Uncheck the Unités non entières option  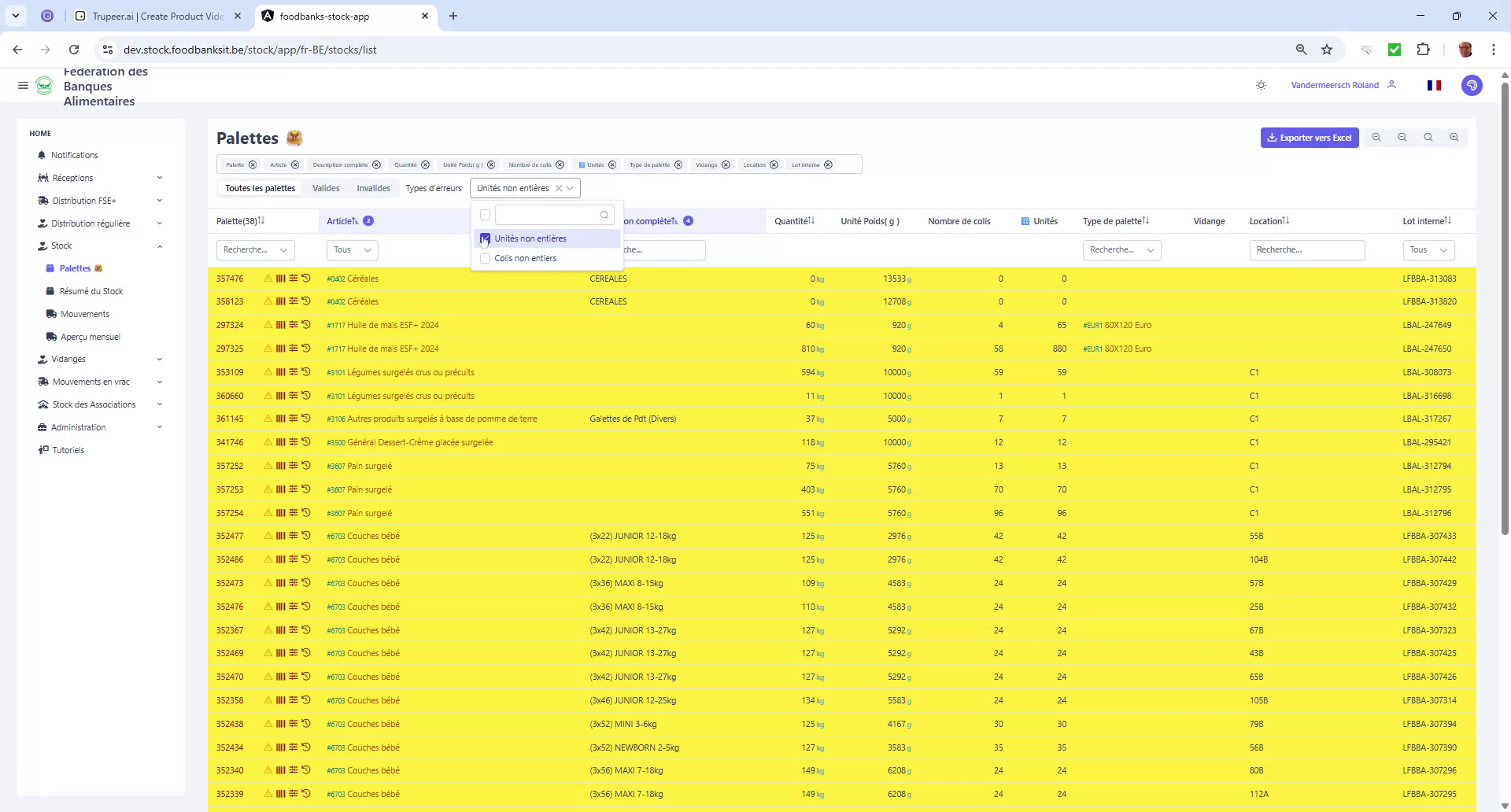click(x=485, y=238)
